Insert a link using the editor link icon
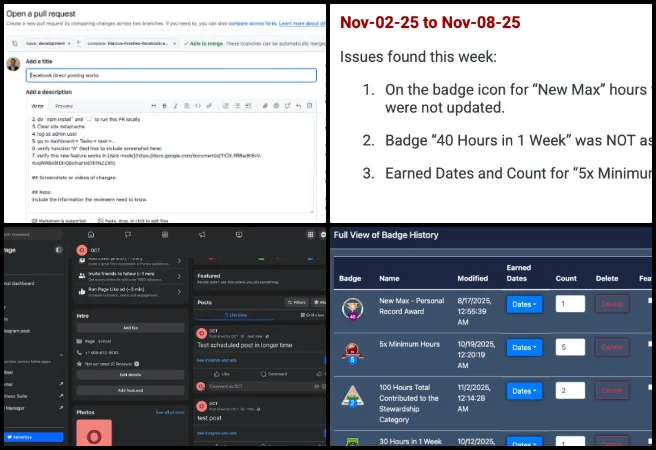This screenshot has width=656, height=450. click(x=207, y=105)
